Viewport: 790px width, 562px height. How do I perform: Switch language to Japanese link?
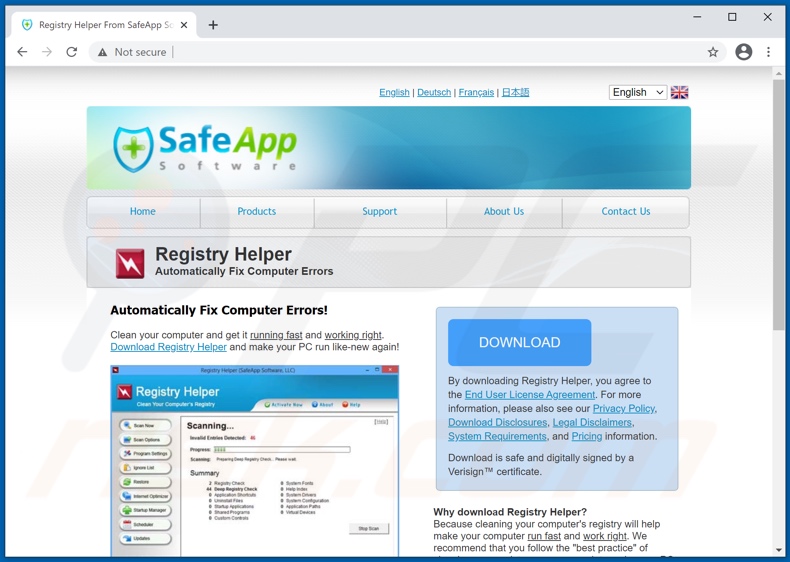coord(515,92)
